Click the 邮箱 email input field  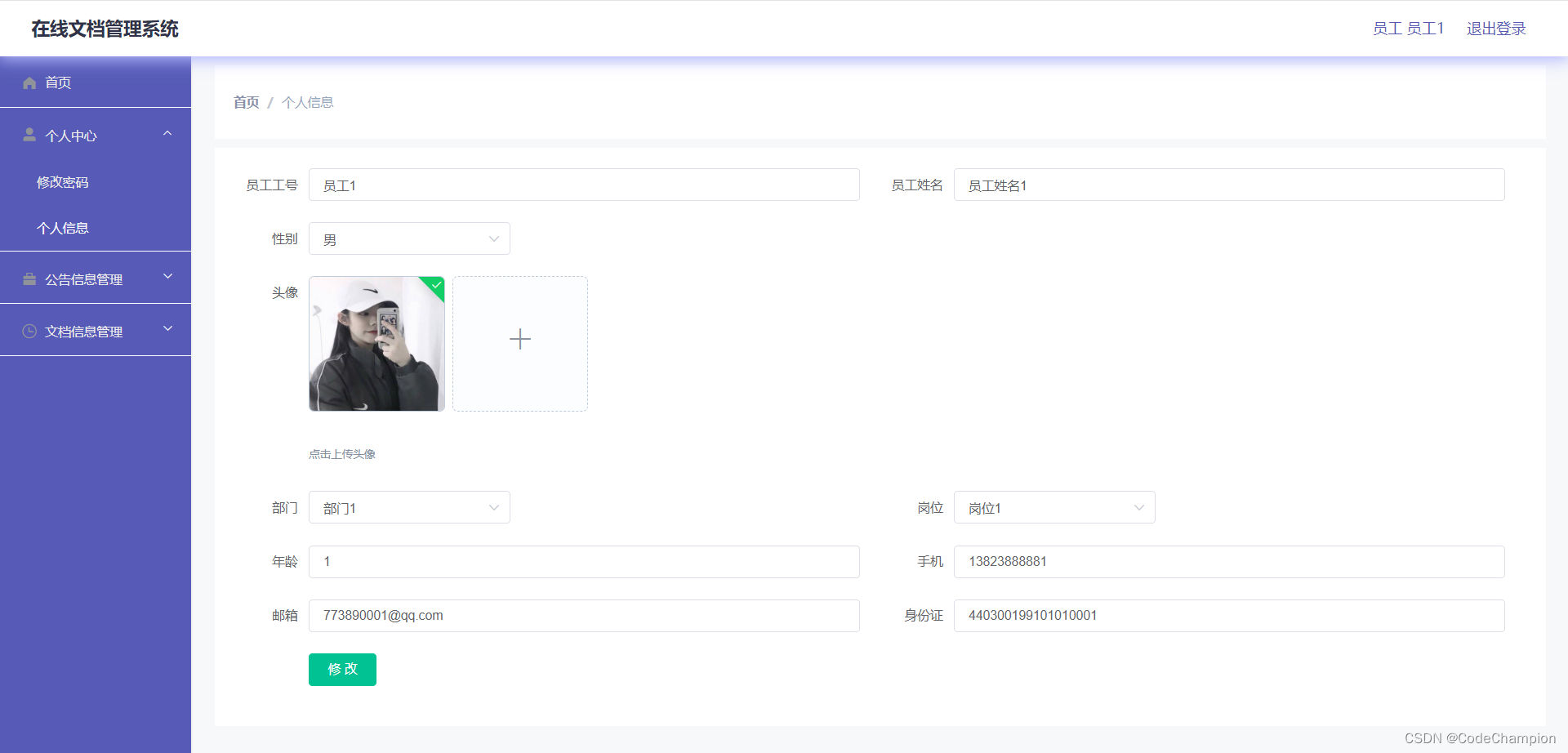click(584, 615)
